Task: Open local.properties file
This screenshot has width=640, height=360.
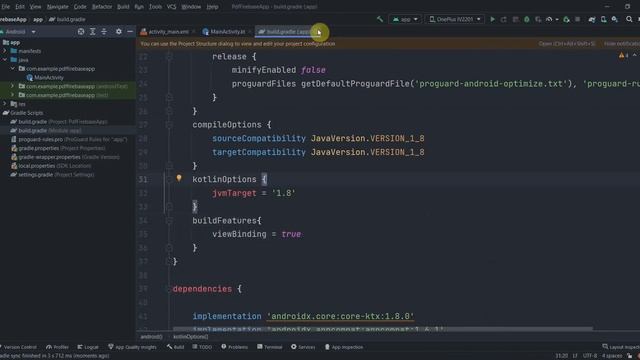Action: click(x=51, y=166)
